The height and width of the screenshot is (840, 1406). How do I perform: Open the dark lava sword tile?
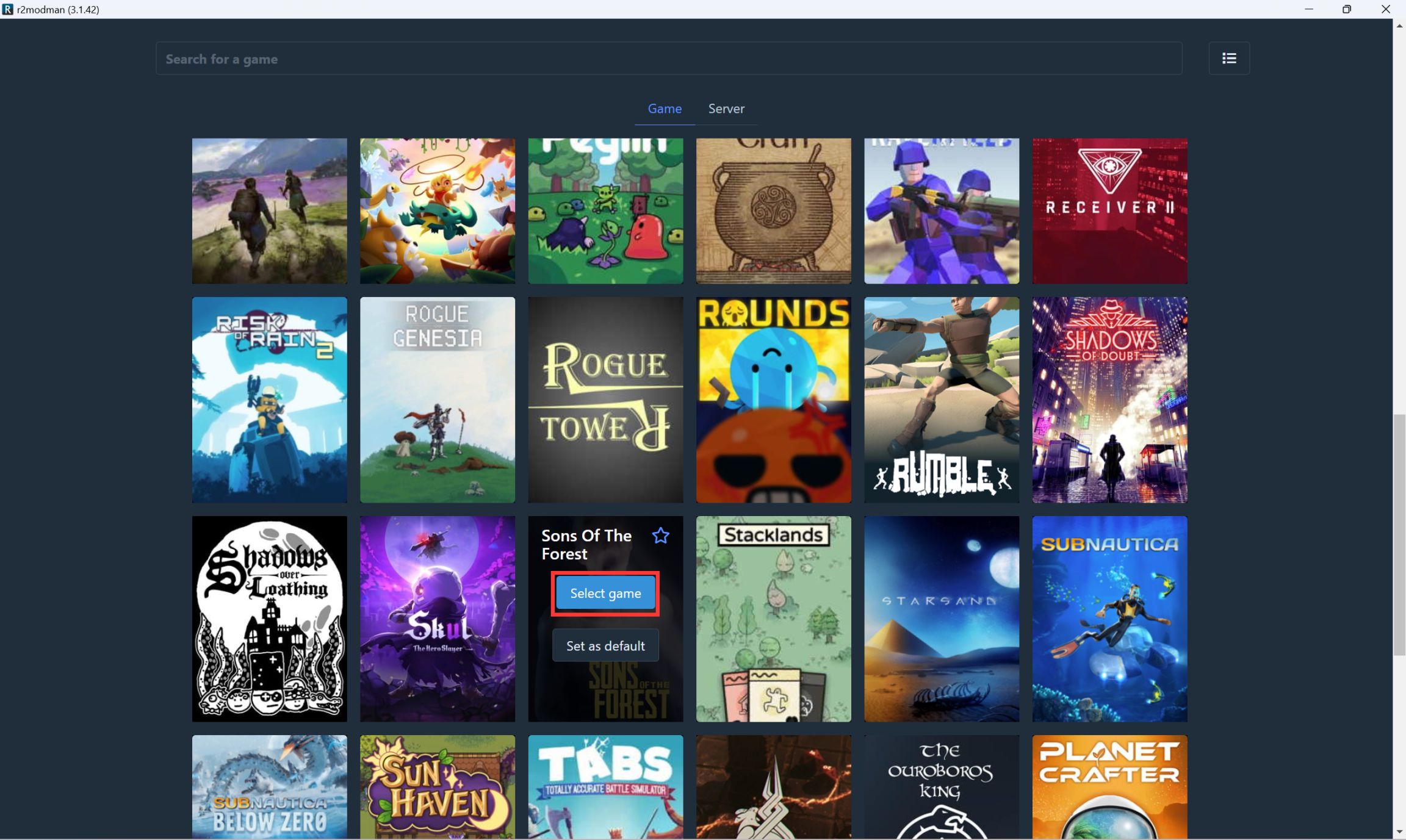tap(774, 787)
